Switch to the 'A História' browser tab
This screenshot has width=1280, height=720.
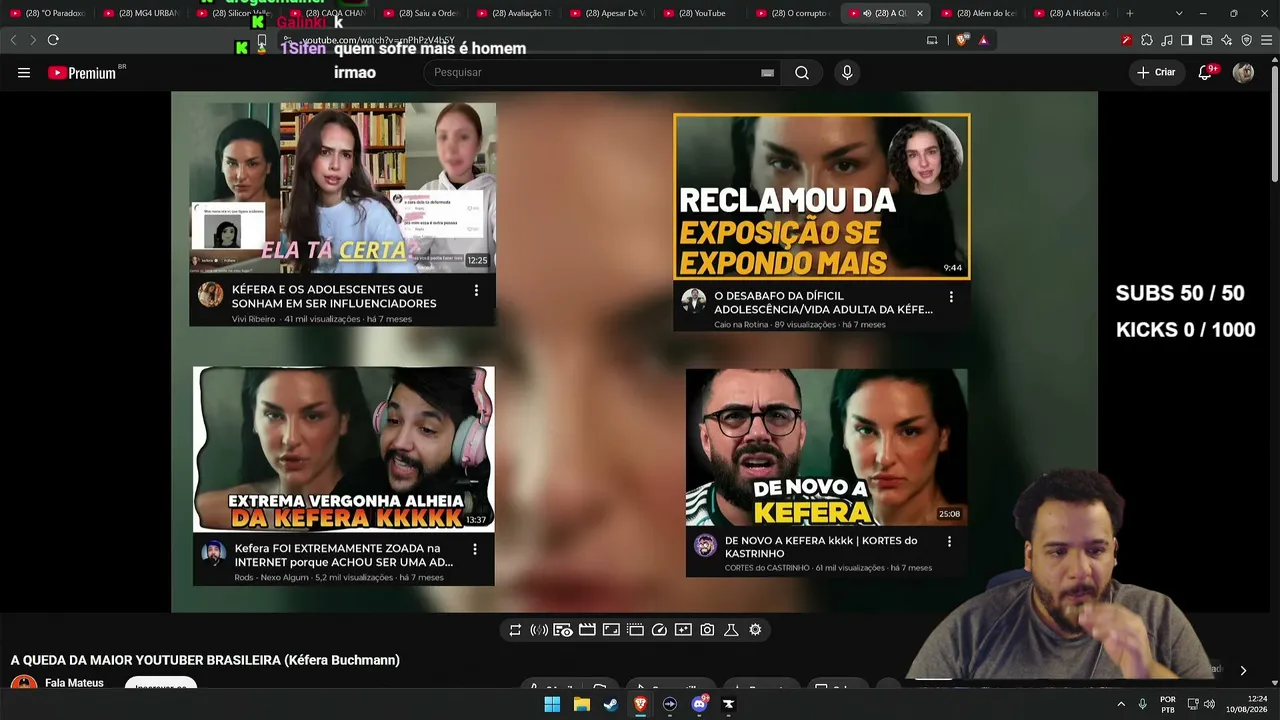tap(1070, 13)
